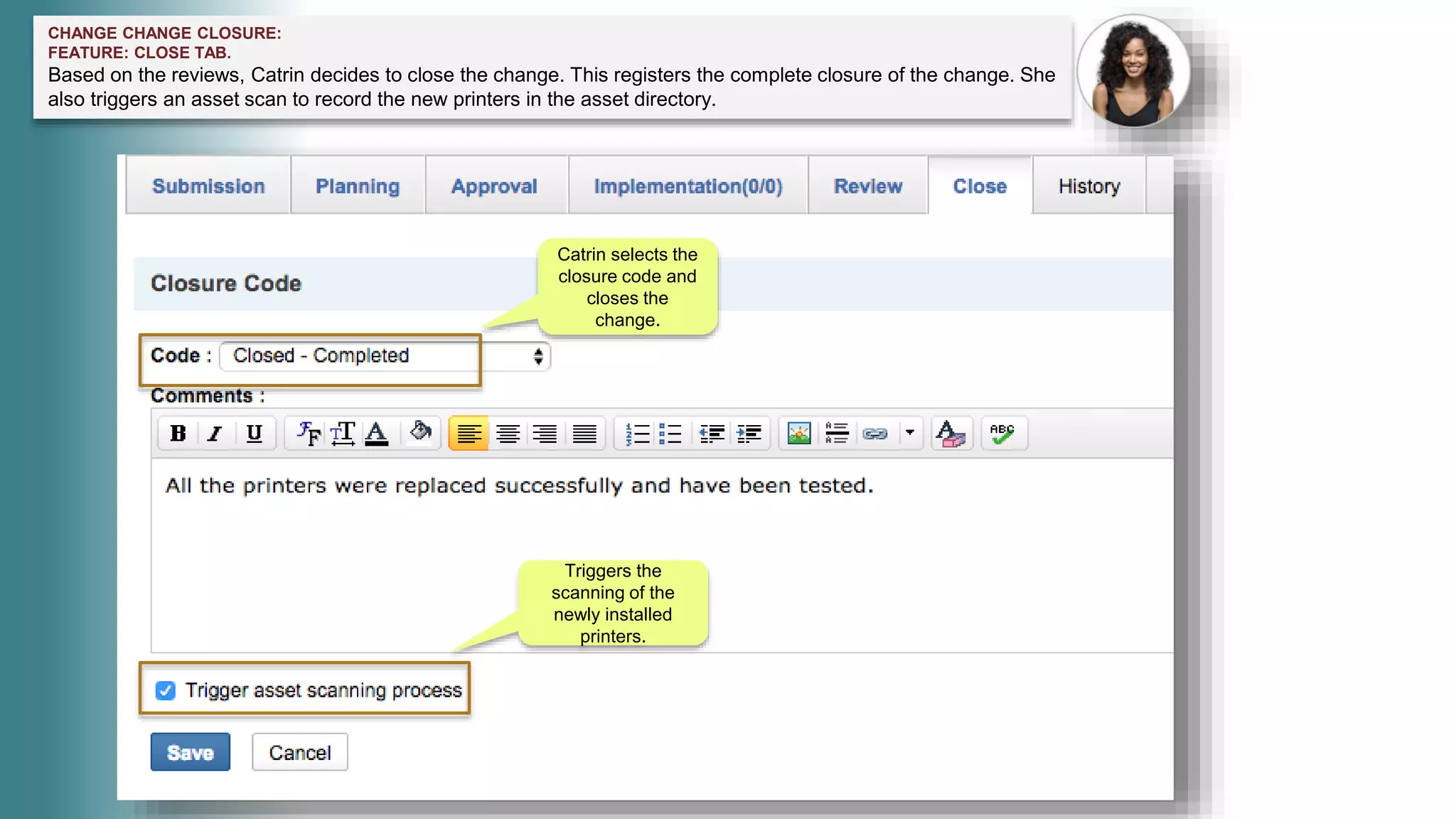Insert a bulleted list
The image size is (1456, 819).
point(670,433)
